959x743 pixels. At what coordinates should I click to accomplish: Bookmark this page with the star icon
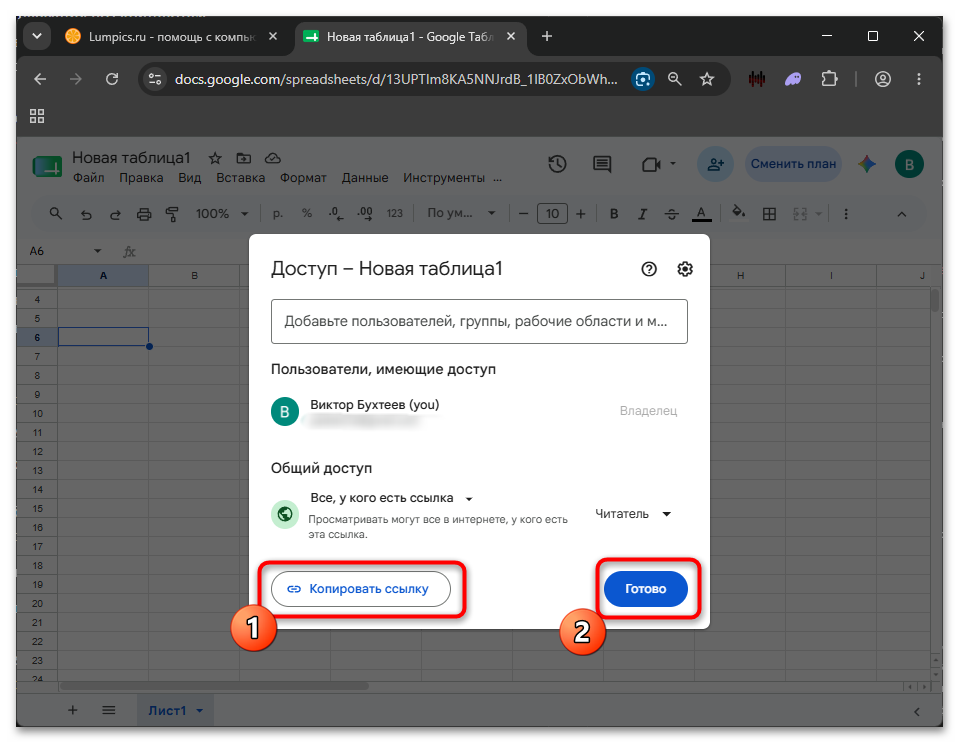[x=707, y=79]
